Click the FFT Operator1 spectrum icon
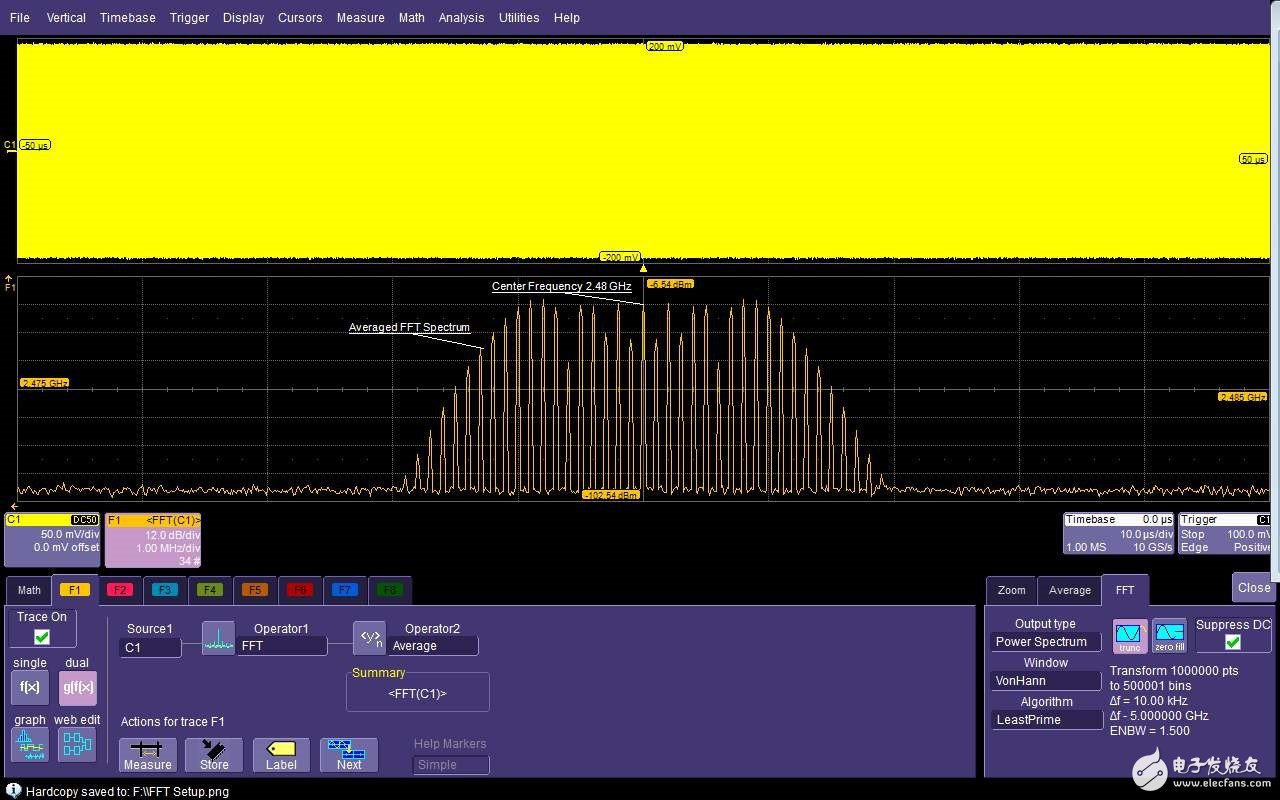 click(218, 638)
